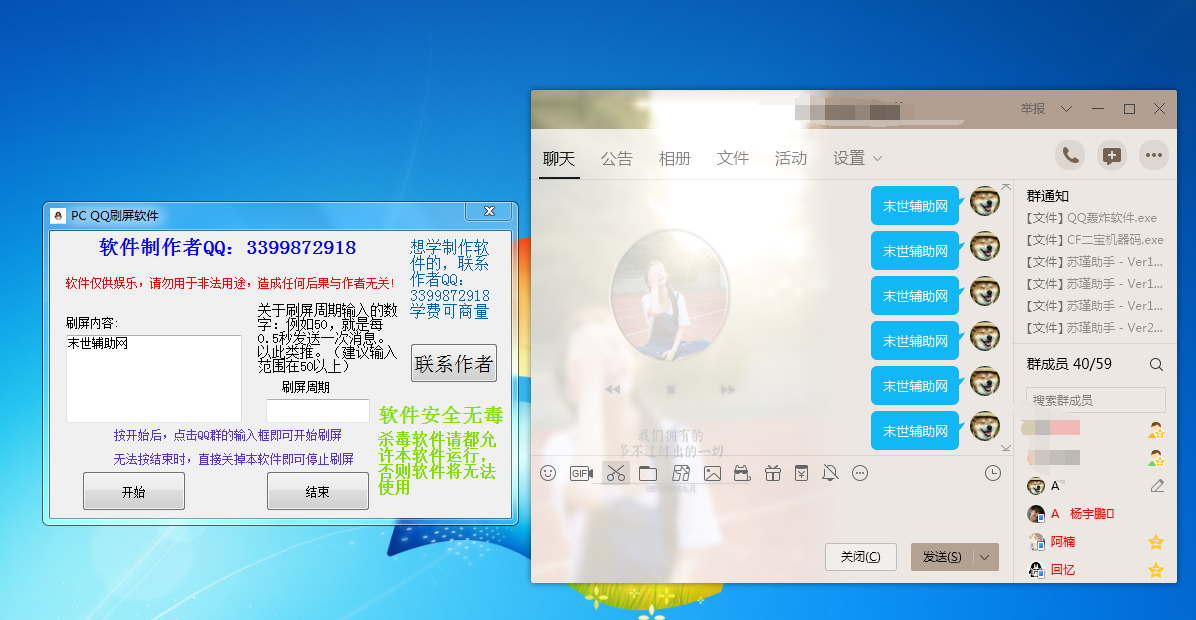Screen dimensions: 1196x620
Task: Click star badge next to 阿楠
Action: point(1156,542)
